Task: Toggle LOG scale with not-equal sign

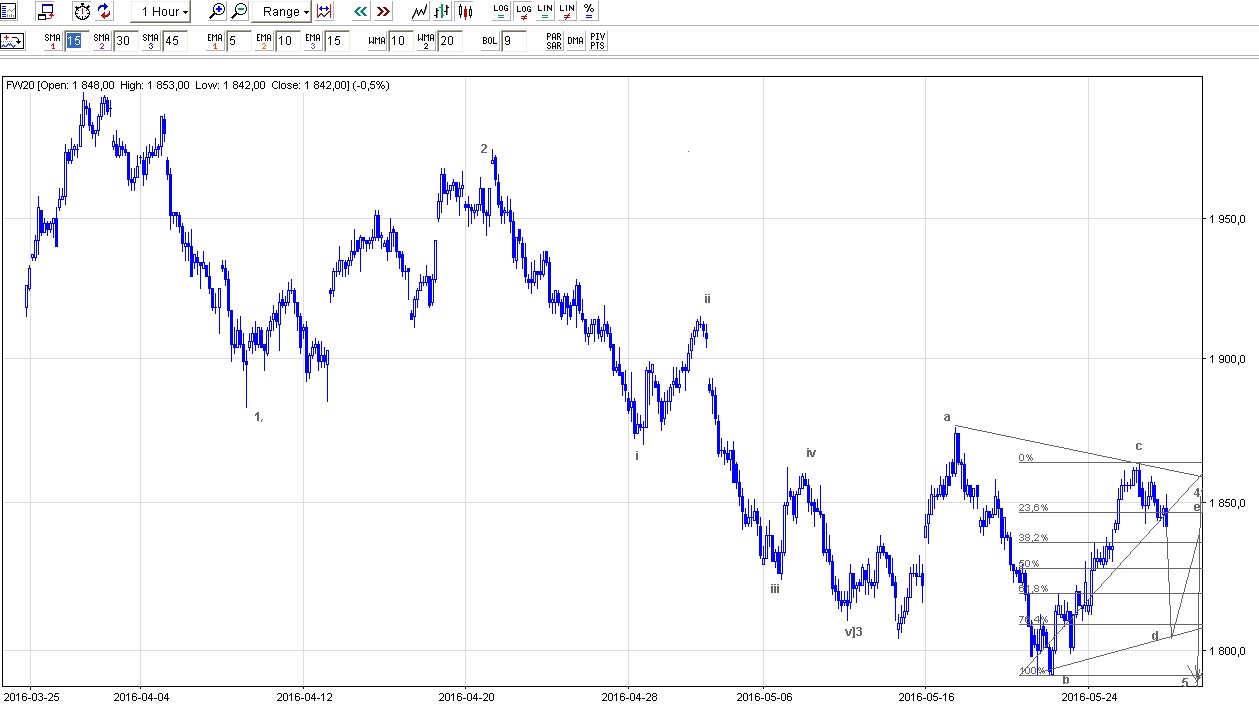Action: pos(523,11)
